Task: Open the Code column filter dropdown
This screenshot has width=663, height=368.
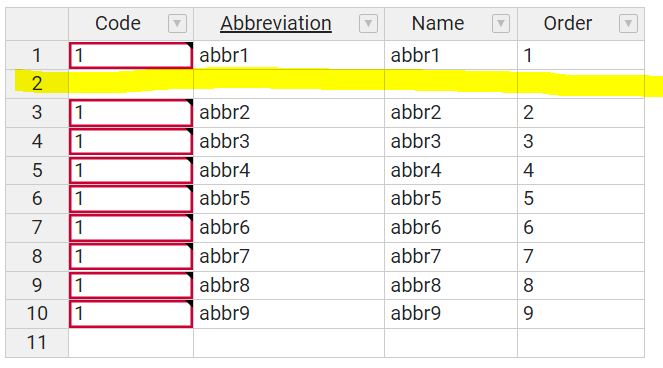Action: point(177,23)
